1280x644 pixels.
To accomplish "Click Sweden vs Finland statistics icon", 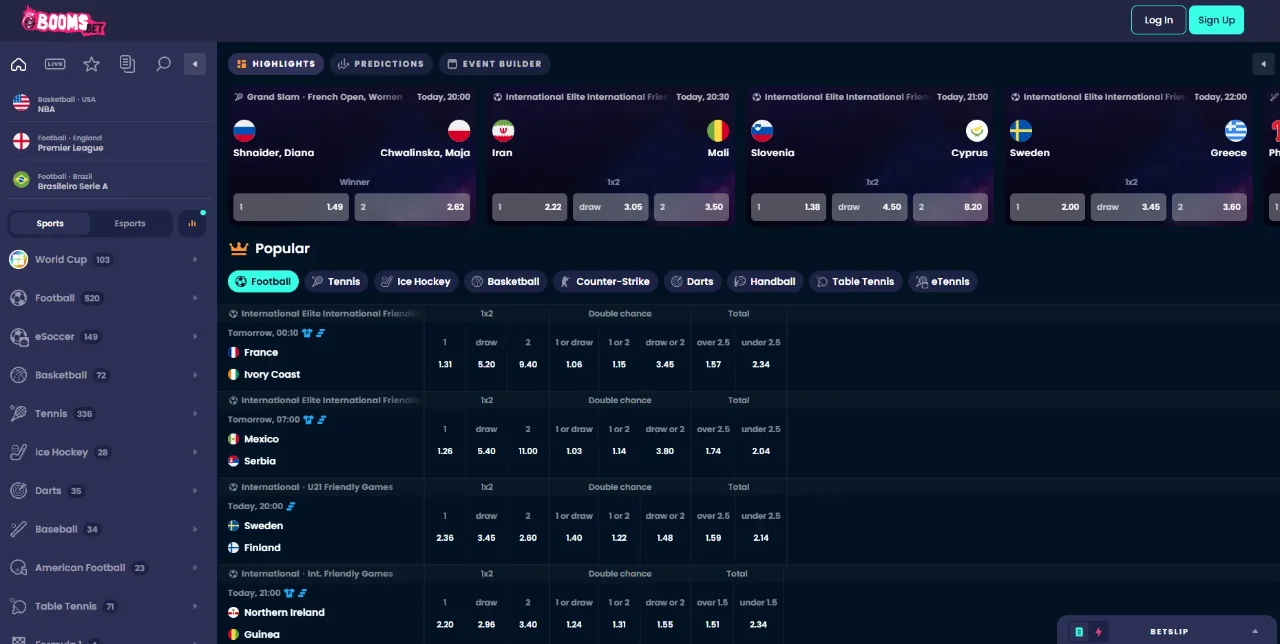I will tap(291, 507).
